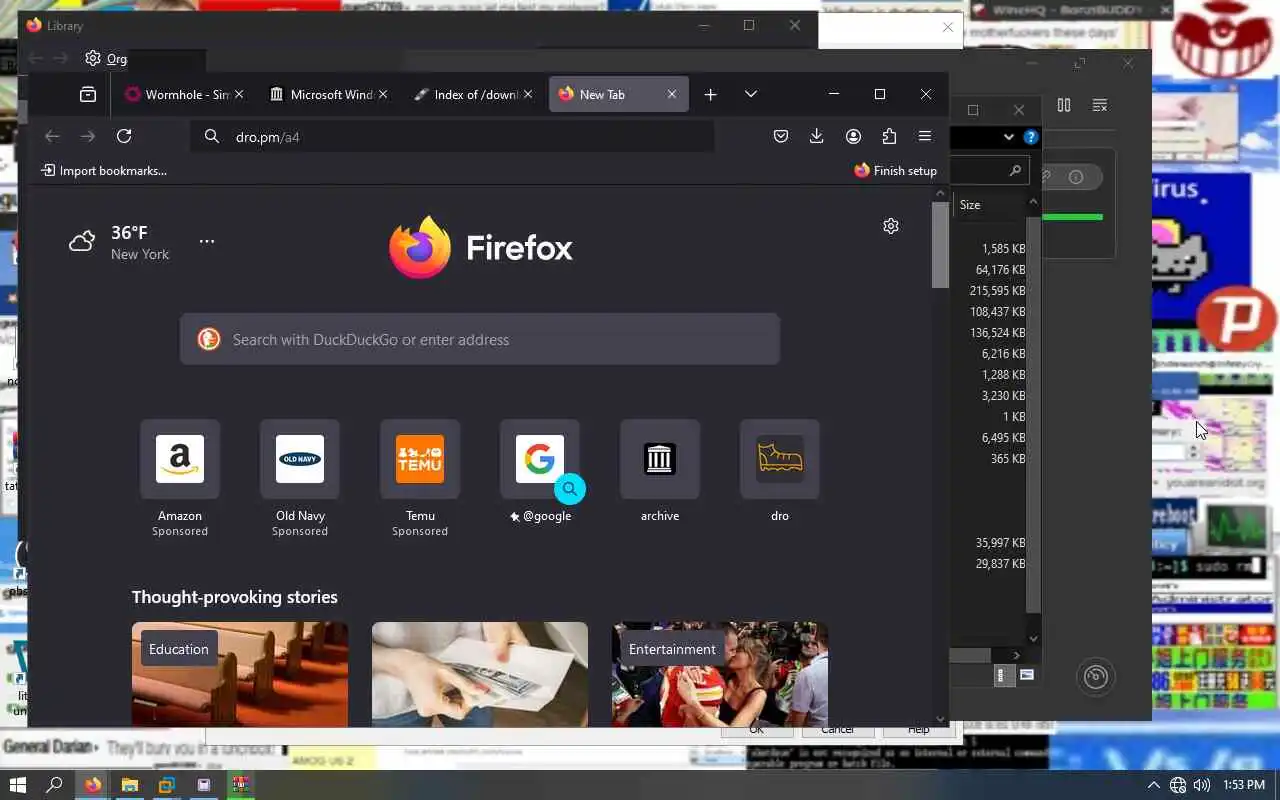Click Import bookmarks in the bookmarks bar

click(x=104, y=170)
